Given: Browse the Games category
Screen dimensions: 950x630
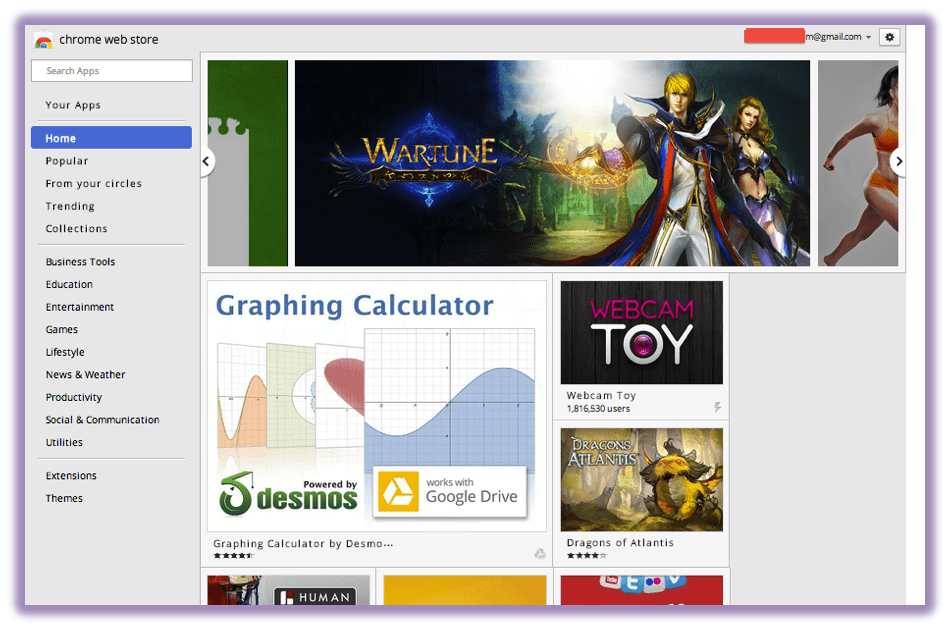Looking at the screenshot, I should pyautogui.click(x=61, y=329).
